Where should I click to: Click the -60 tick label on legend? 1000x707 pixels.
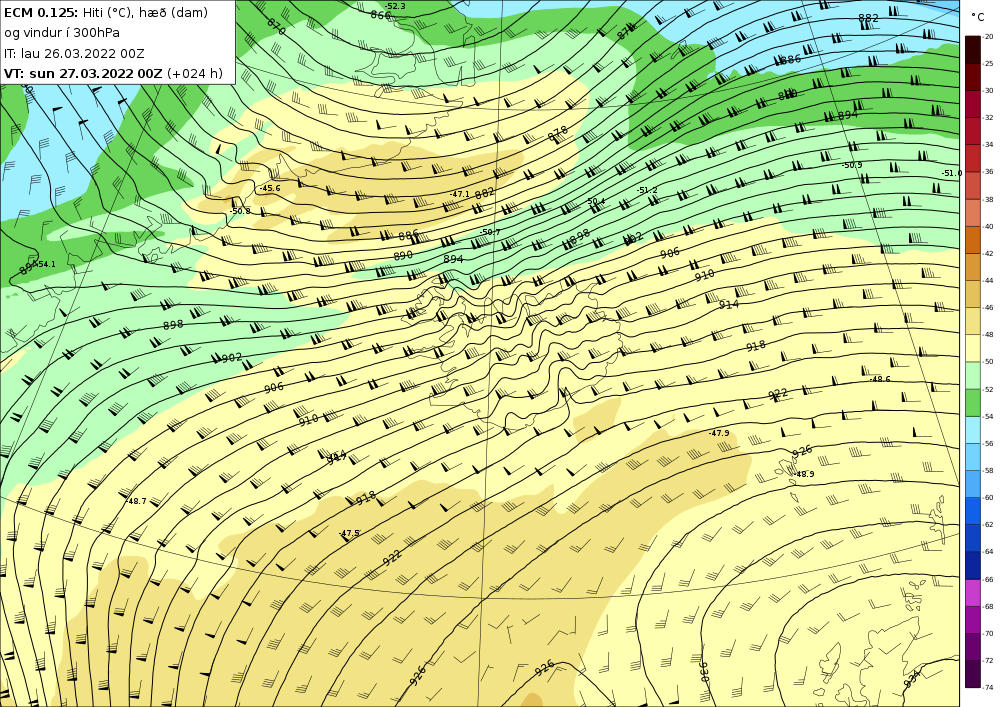point(988,497)
